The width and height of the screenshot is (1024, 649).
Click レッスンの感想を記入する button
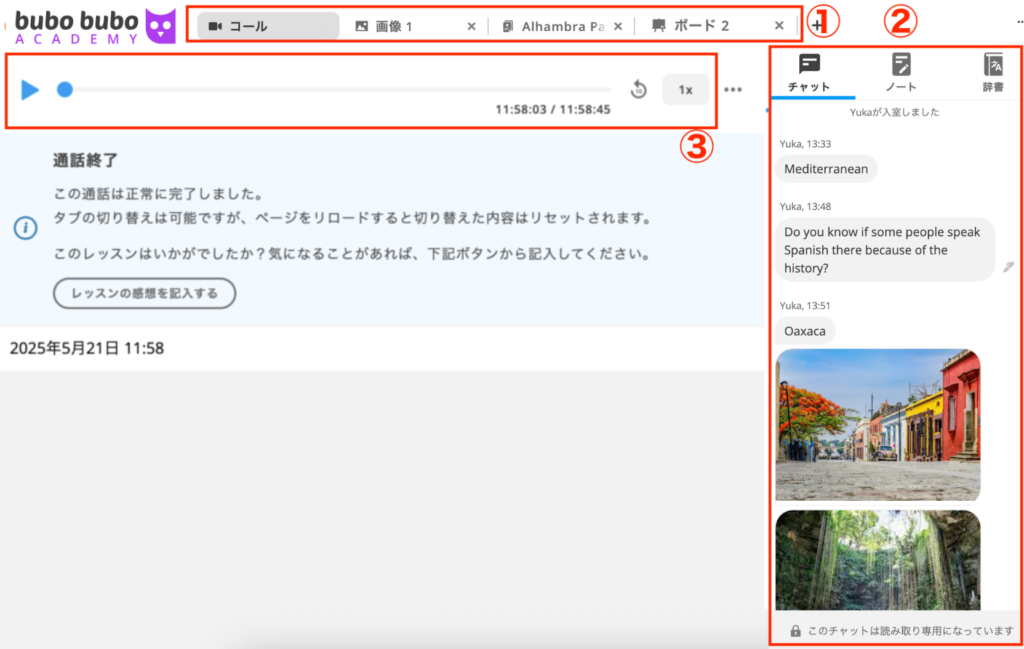(144, 293)
